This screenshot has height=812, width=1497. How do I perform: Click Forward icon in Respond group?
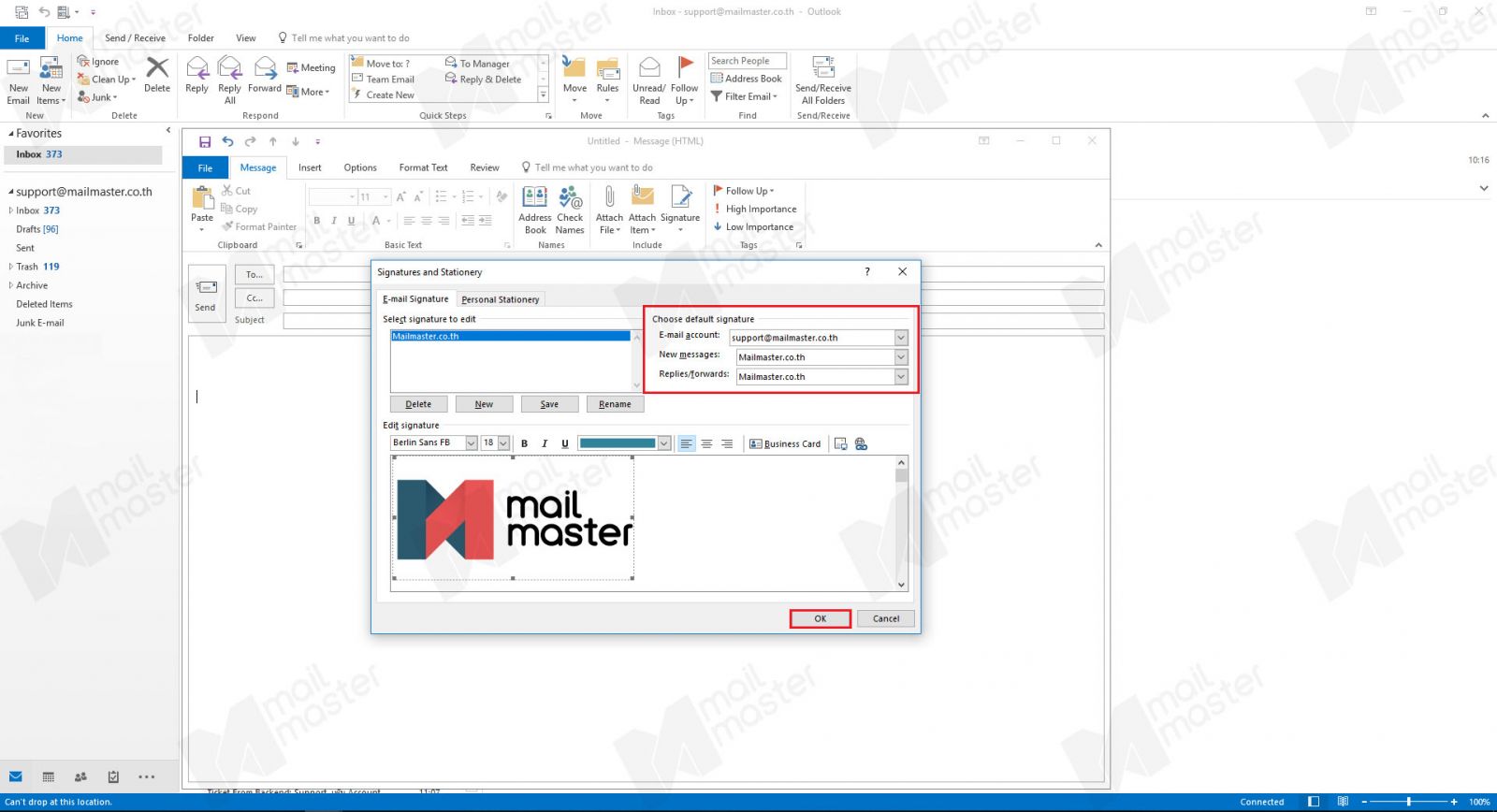pos(265,67)
